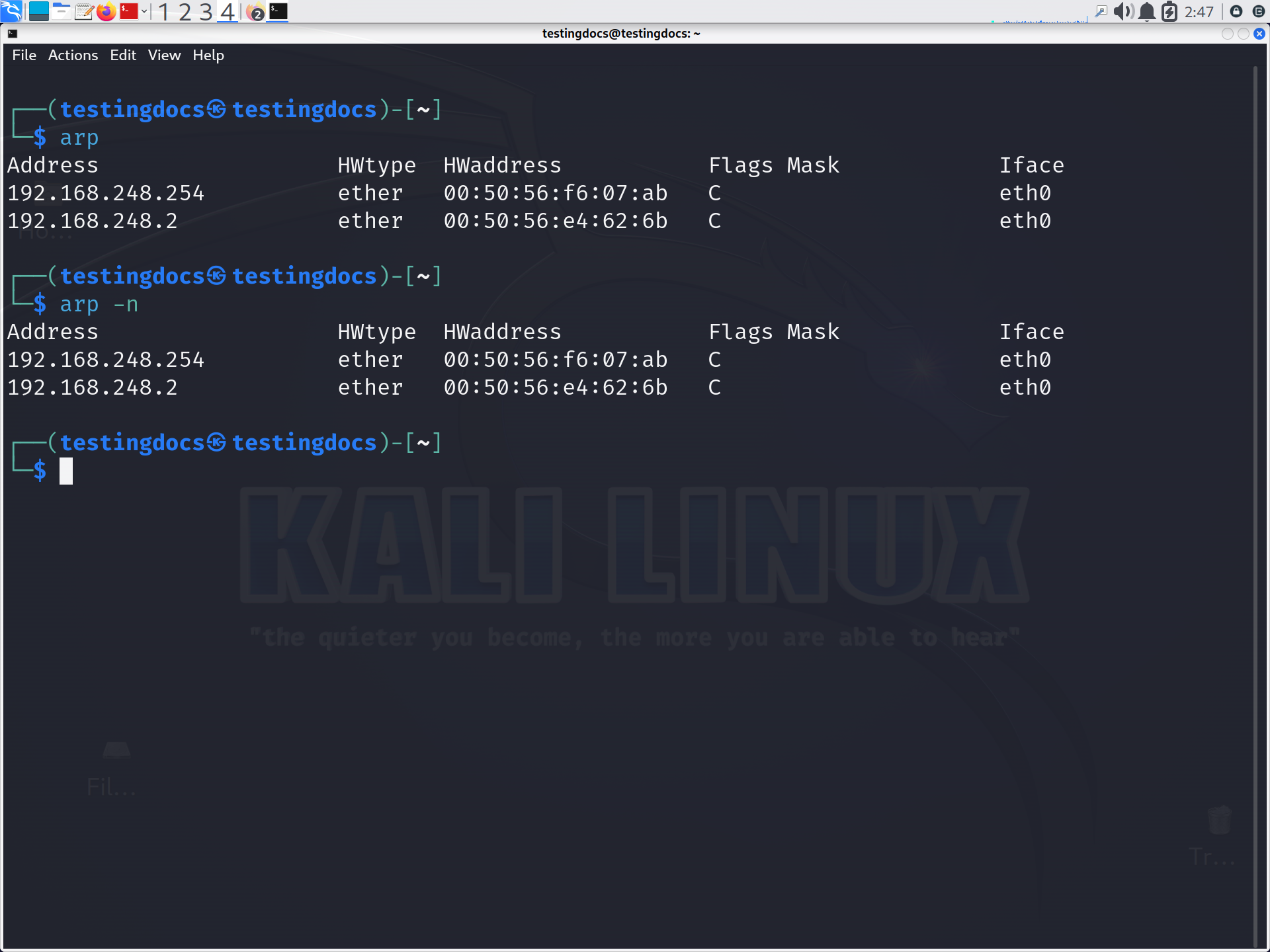Open the red terminal emulator launcher
Viewport: 1270px width, 952px height.
point(129,11)
